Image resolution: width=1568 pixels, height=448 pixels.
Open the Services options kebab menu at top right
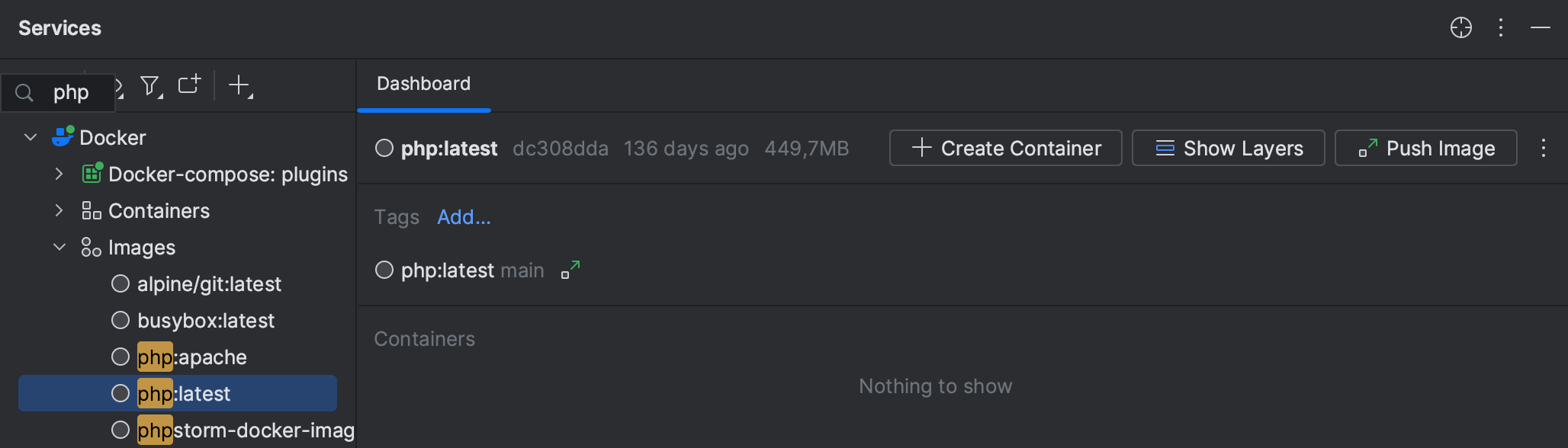pos(1501,27)
